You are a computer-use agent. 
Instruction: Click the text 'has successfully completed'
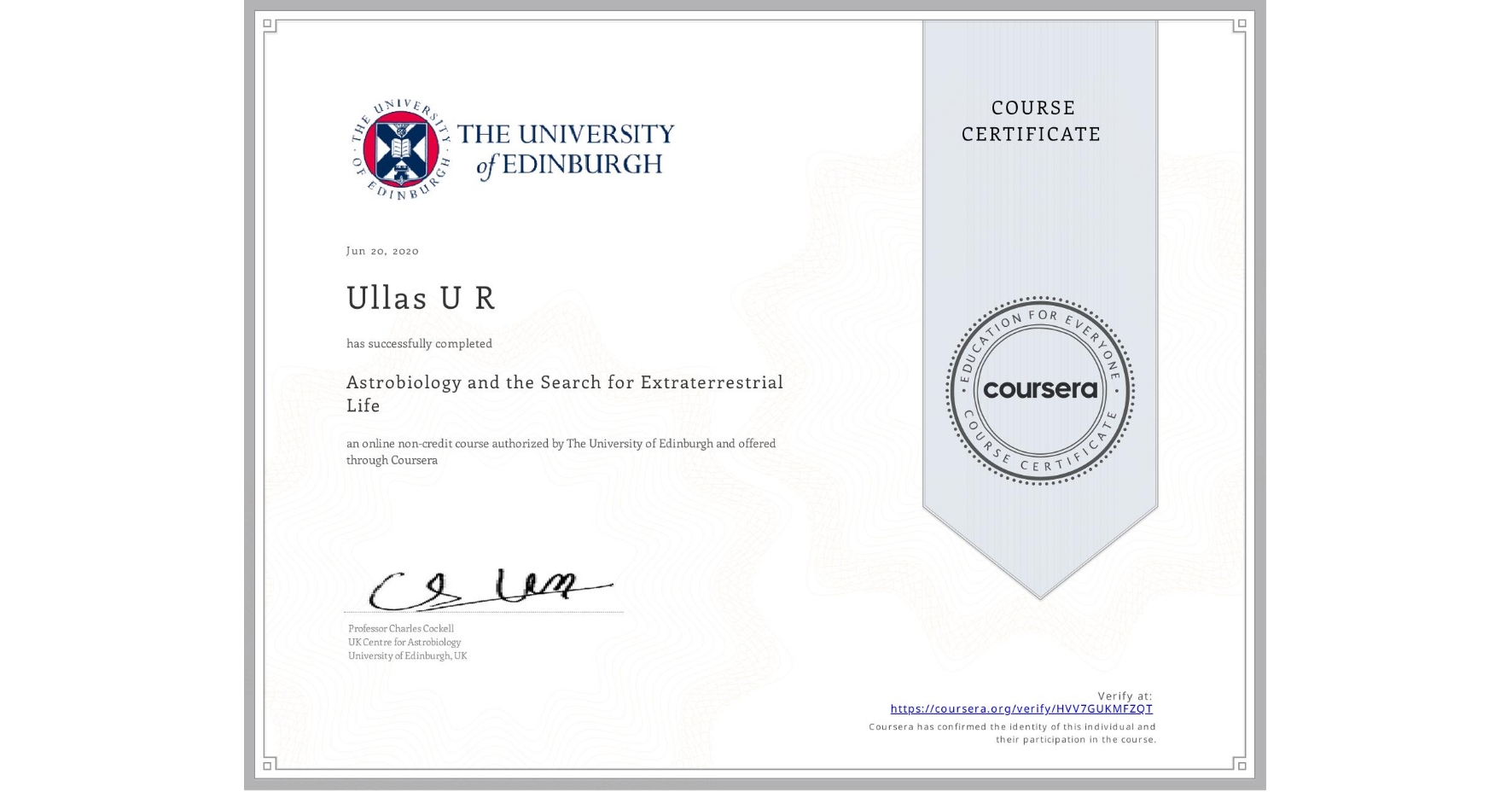(x=419, y=343)
